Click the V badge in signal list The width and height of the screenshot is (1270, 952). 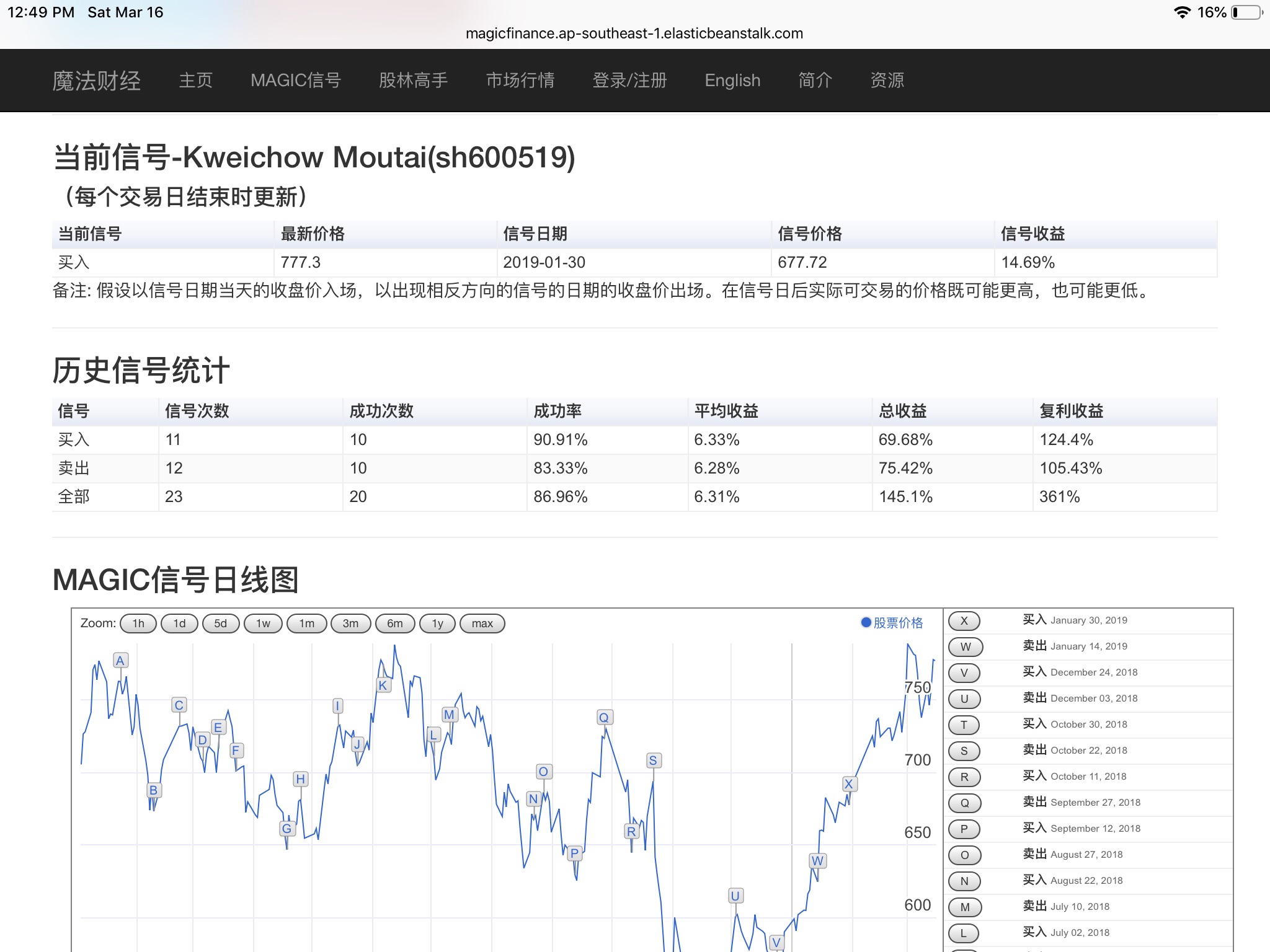tap(964, 672)
